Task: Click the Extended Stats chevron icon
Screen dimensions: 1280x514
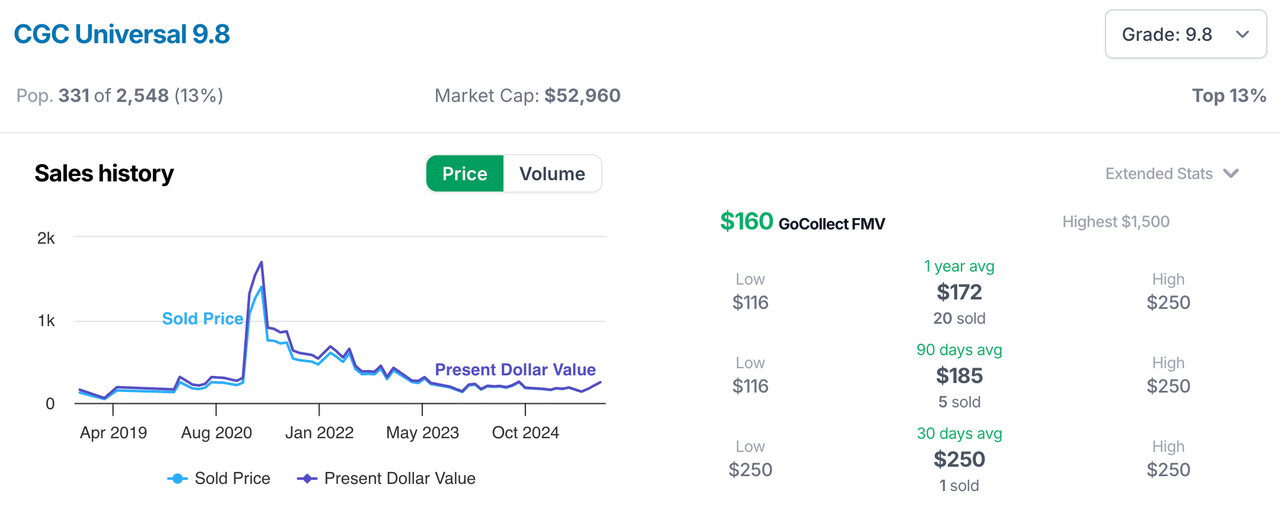Action: (x=1231, y=174)
